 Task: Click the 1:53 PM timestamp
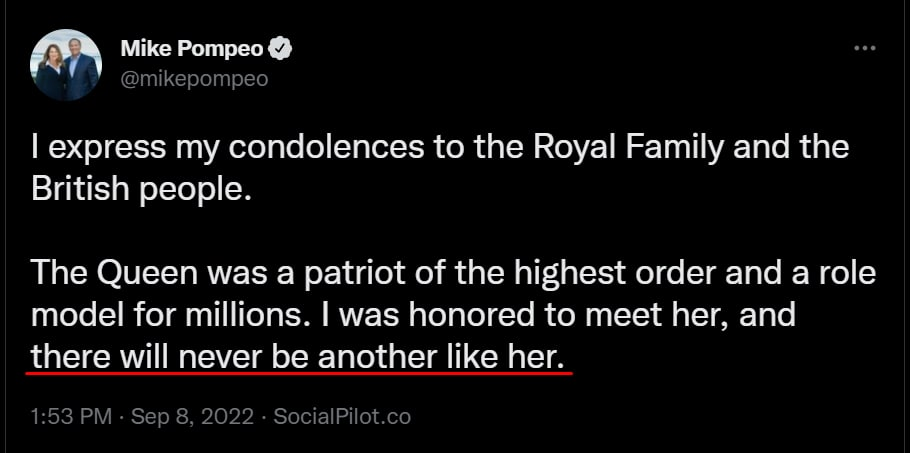point(70,416)
